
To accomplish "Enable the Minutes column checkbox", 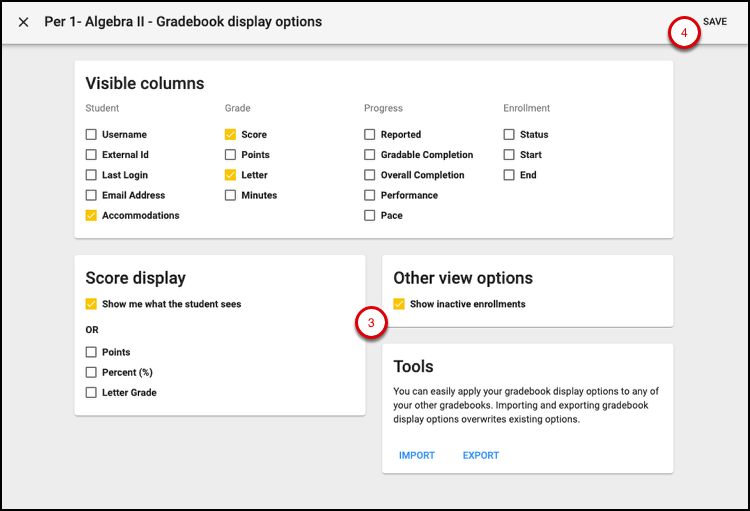I will coord(230,195).
